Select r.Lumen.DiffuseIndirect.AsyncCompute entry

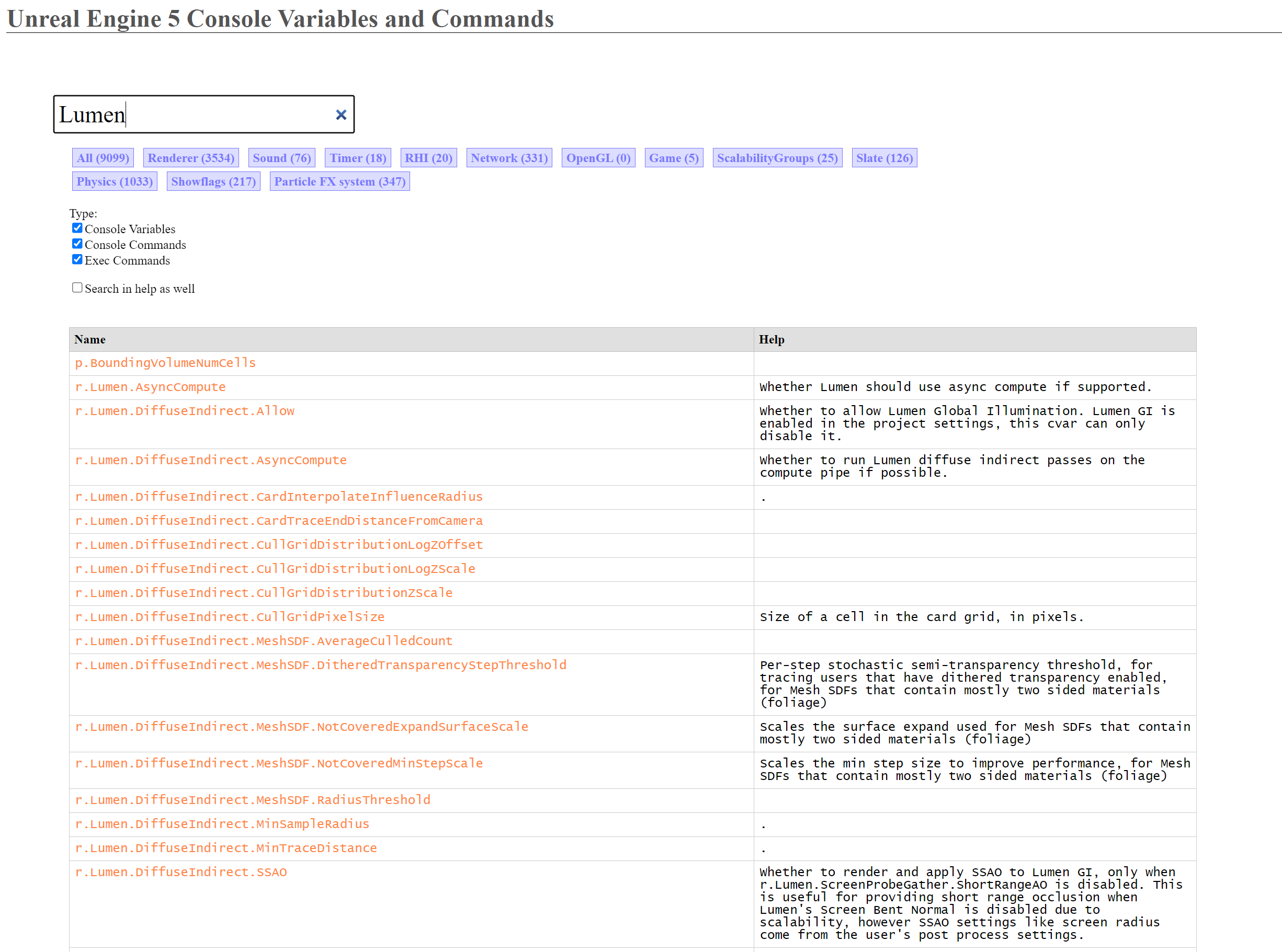point(210,461)
